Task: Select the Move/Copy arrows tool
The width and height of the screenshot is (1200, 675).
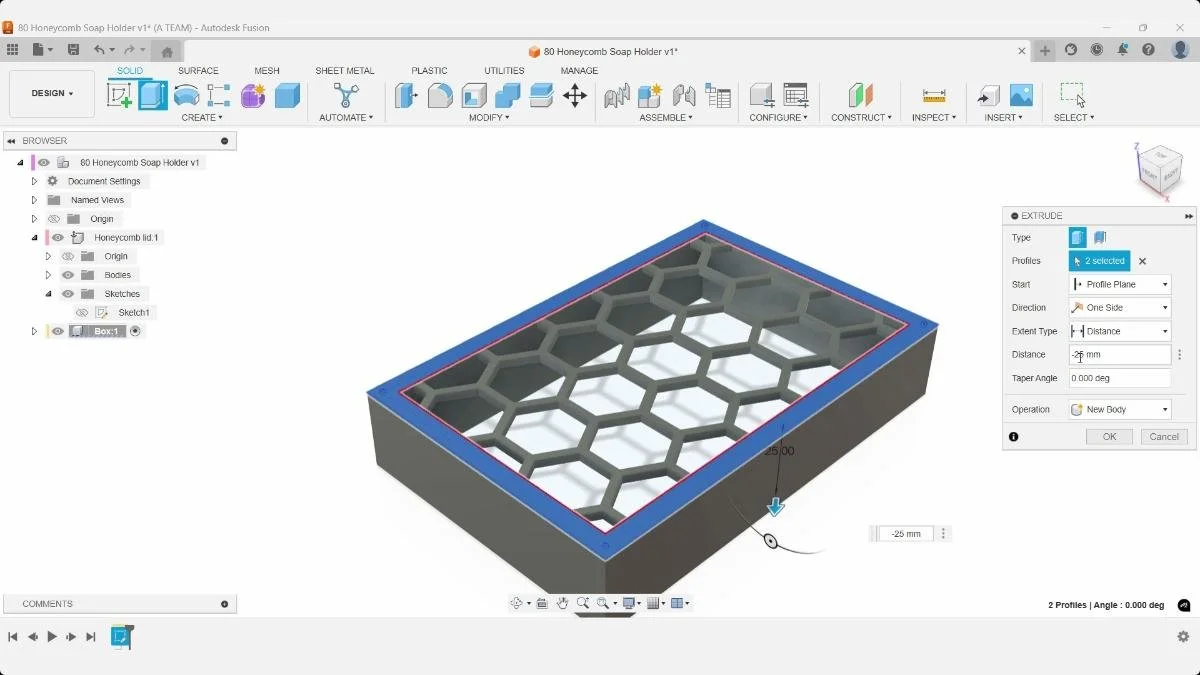Action: coord(575,95)
